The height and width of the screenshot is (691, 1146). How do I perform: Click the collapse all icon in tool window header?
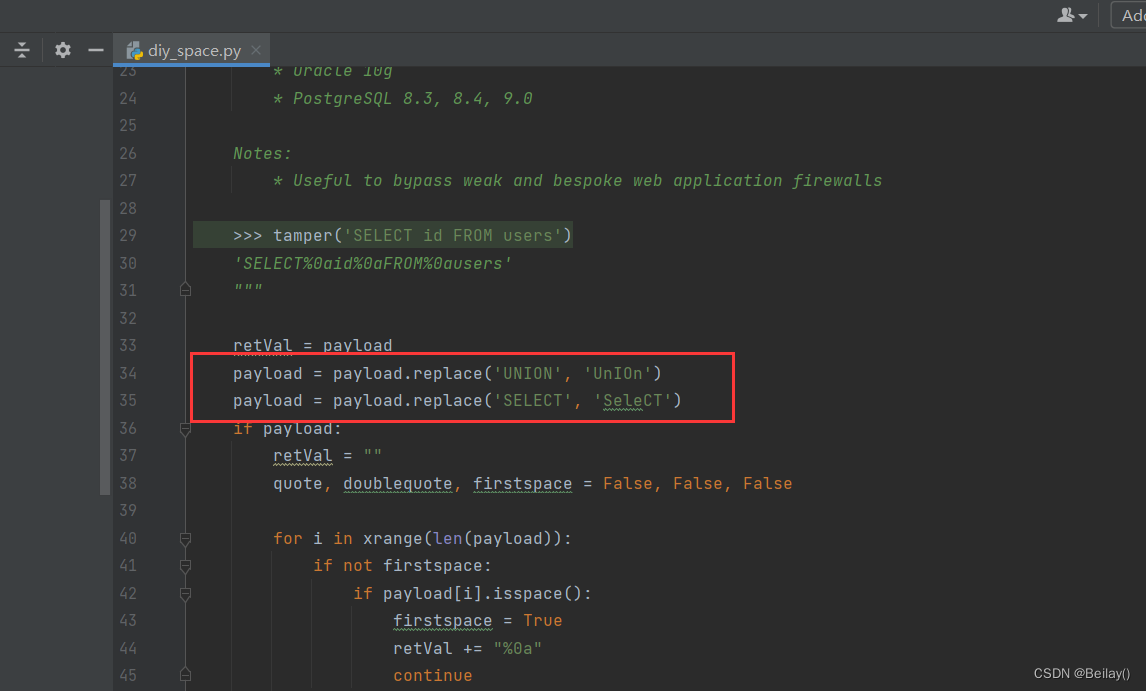pos(22,50)
